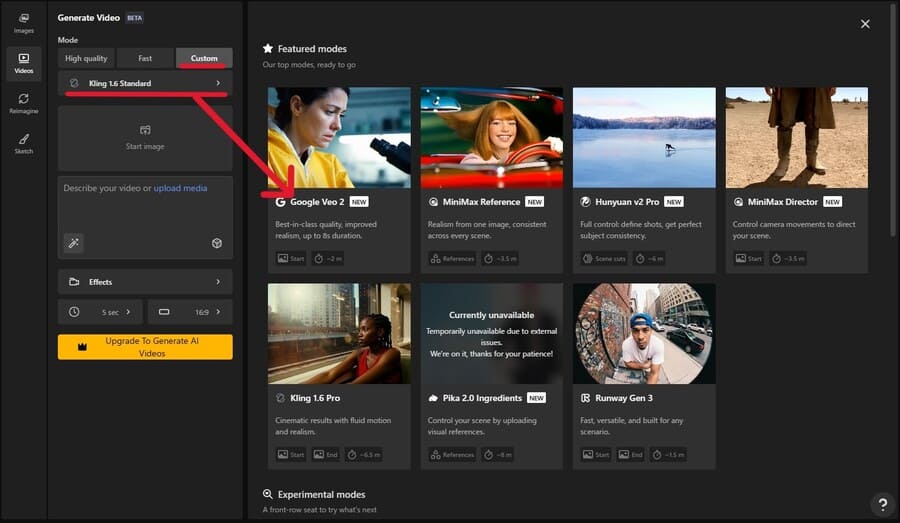Click the Currently unavailable Pika thumbnail
This screenshot has width=900, height=523.
point(492,333)
